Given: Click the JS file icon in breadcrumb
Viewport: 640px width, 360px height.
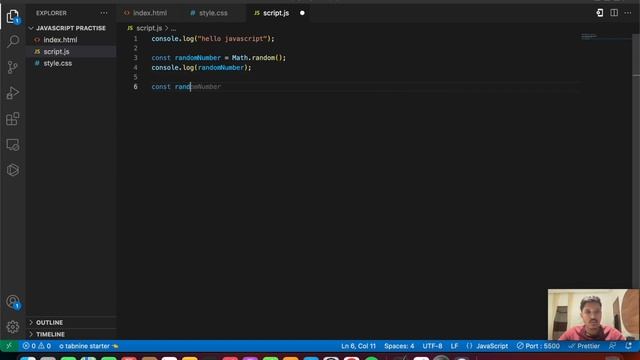Looking at the screenshot, I should [x=130, y=28].
